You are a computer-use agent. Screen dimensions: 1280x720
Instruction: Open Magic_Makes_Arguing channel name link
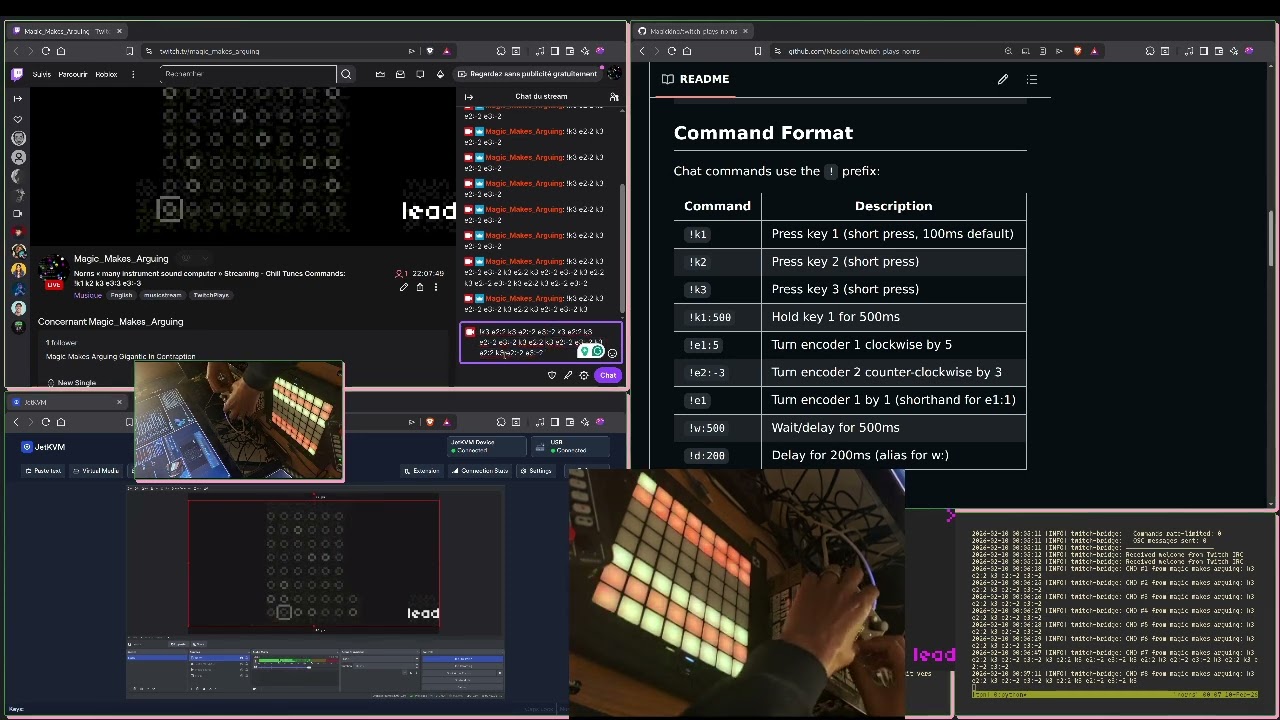click(121, 259)
